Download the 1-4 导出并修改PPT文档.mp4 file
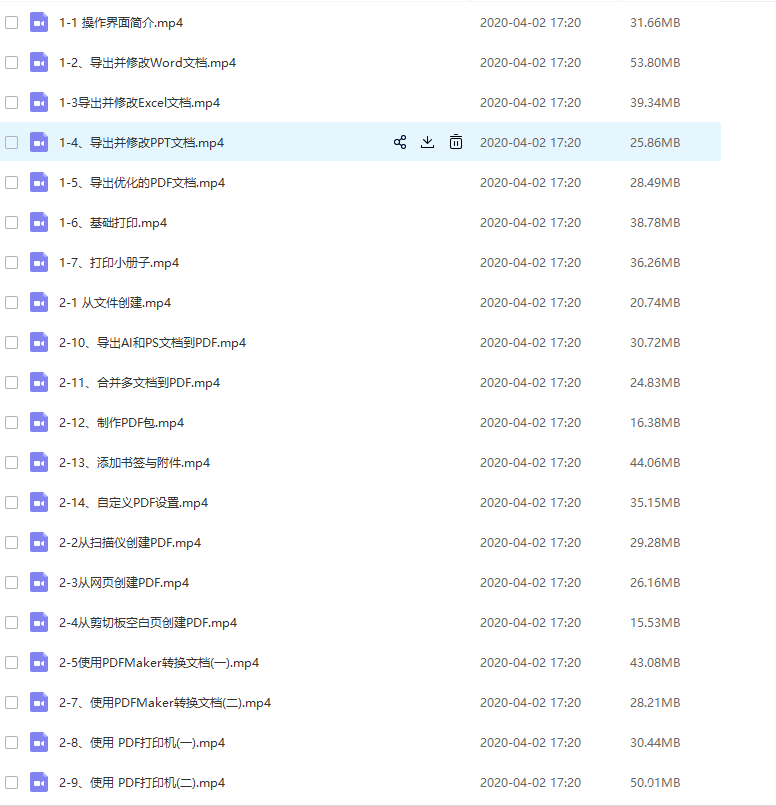This screenshot has width=776, height=806. tap(427, 142)
